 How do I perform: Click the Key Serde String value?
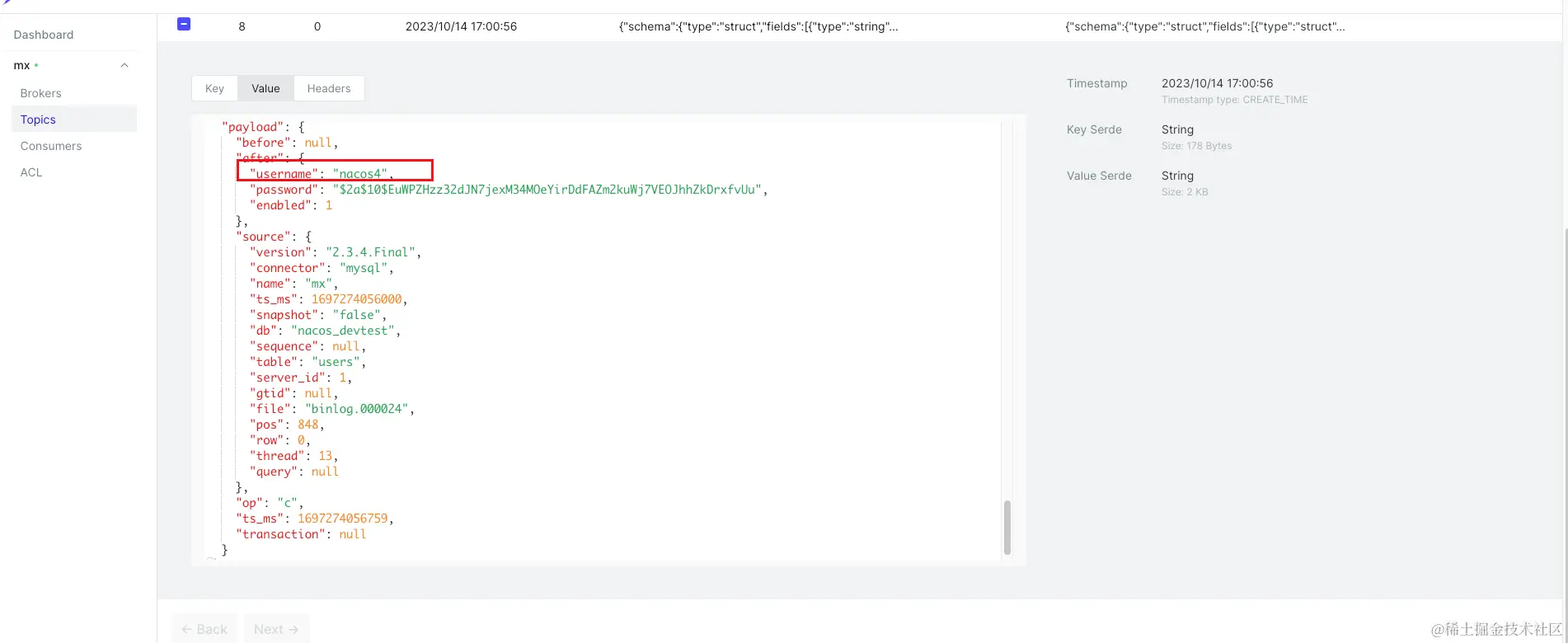pyautogui.click(x=1177, y=129)
